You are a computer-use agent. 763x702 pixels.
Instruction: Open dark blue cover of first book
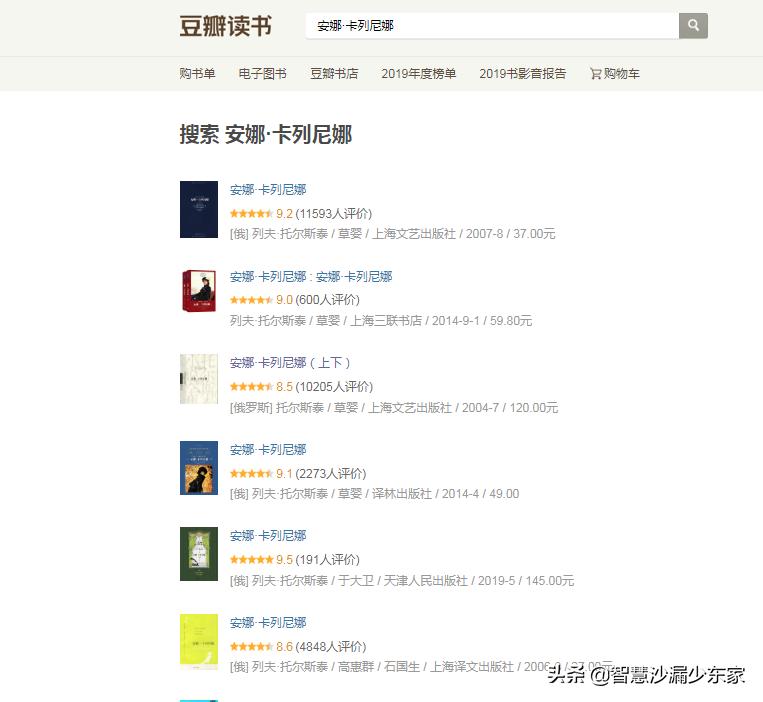(x=199, y=209)
